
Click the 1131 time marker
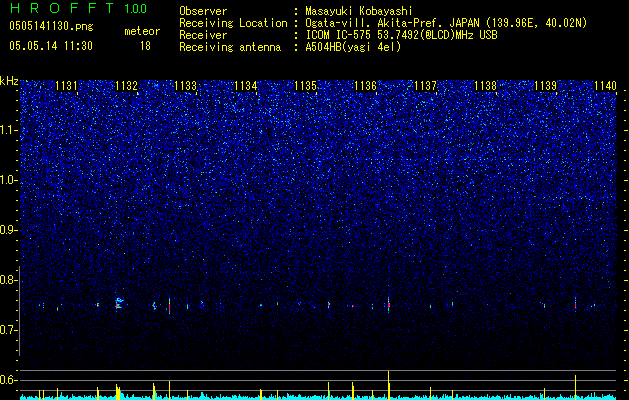pos(66,86)
